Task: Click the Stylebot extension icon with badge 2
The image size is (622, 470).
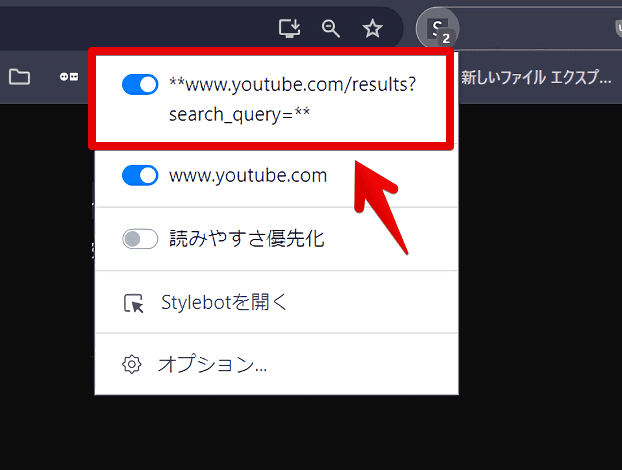Action: 438,29
